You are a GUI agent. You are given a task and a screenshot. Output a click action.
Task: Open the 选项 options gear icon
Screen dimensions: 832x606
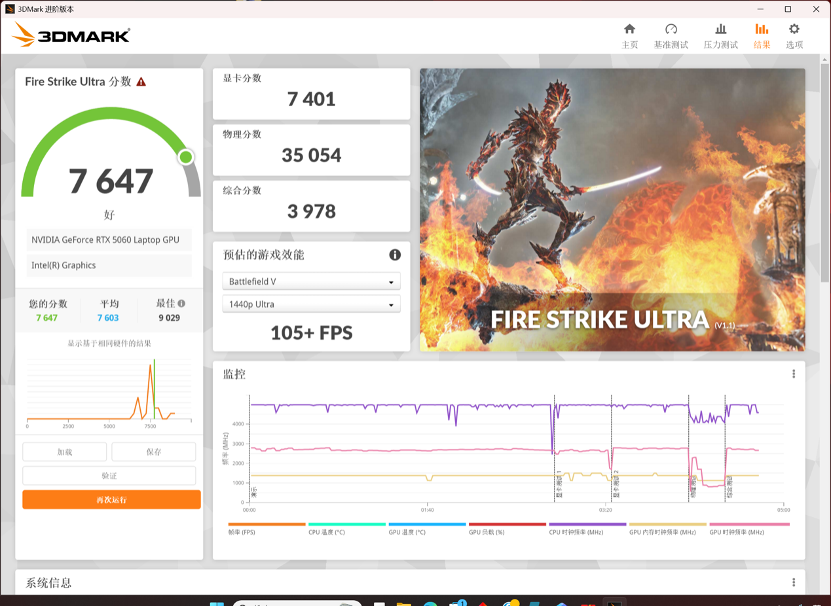[x=794, y=29]
